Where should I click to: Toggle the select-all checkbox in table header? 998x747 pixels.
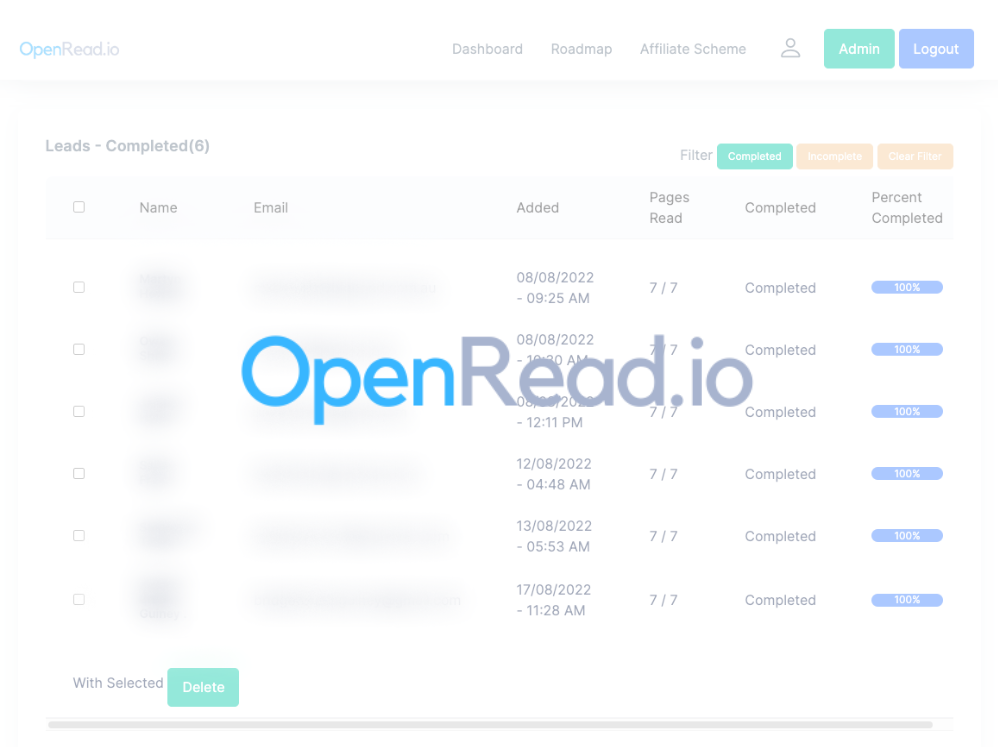[x=79, y=207]
